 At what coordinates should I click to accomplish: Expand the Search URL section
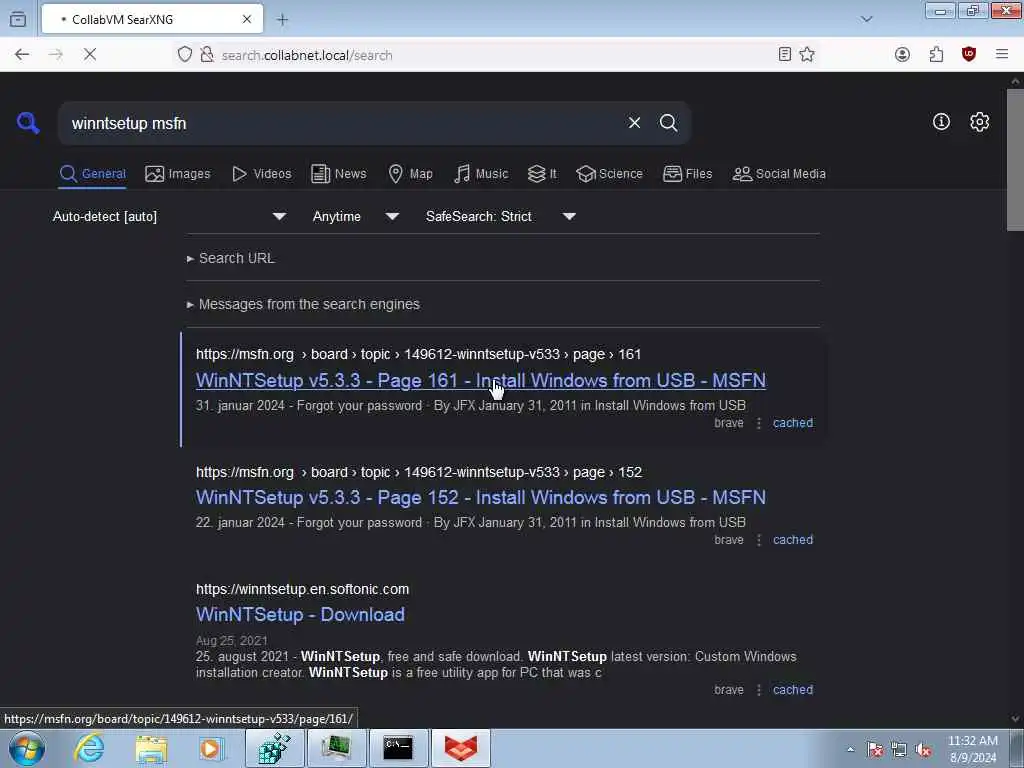click(x=231, y=258)
